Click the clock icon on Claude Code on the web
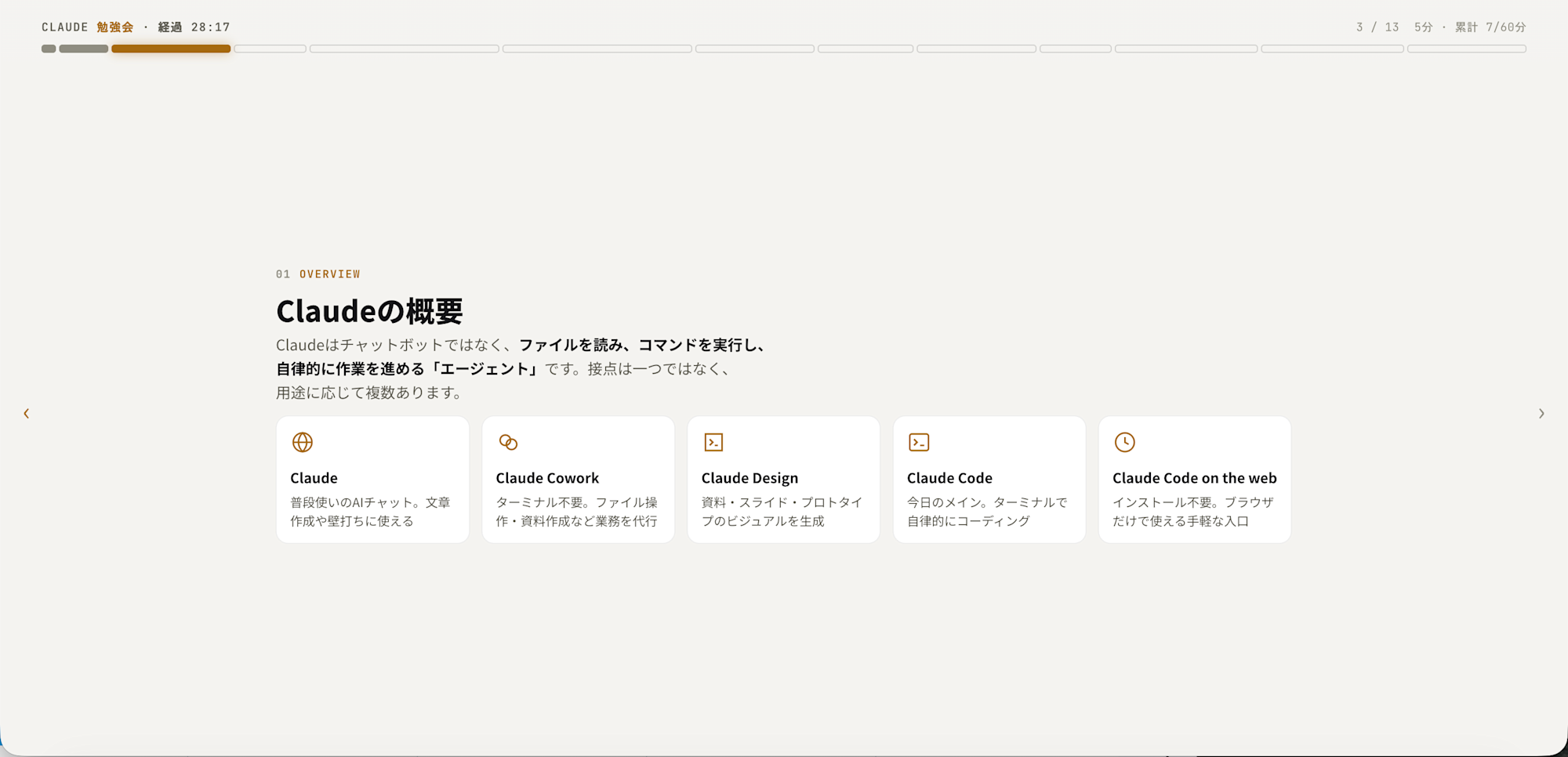 [1125, 442]
